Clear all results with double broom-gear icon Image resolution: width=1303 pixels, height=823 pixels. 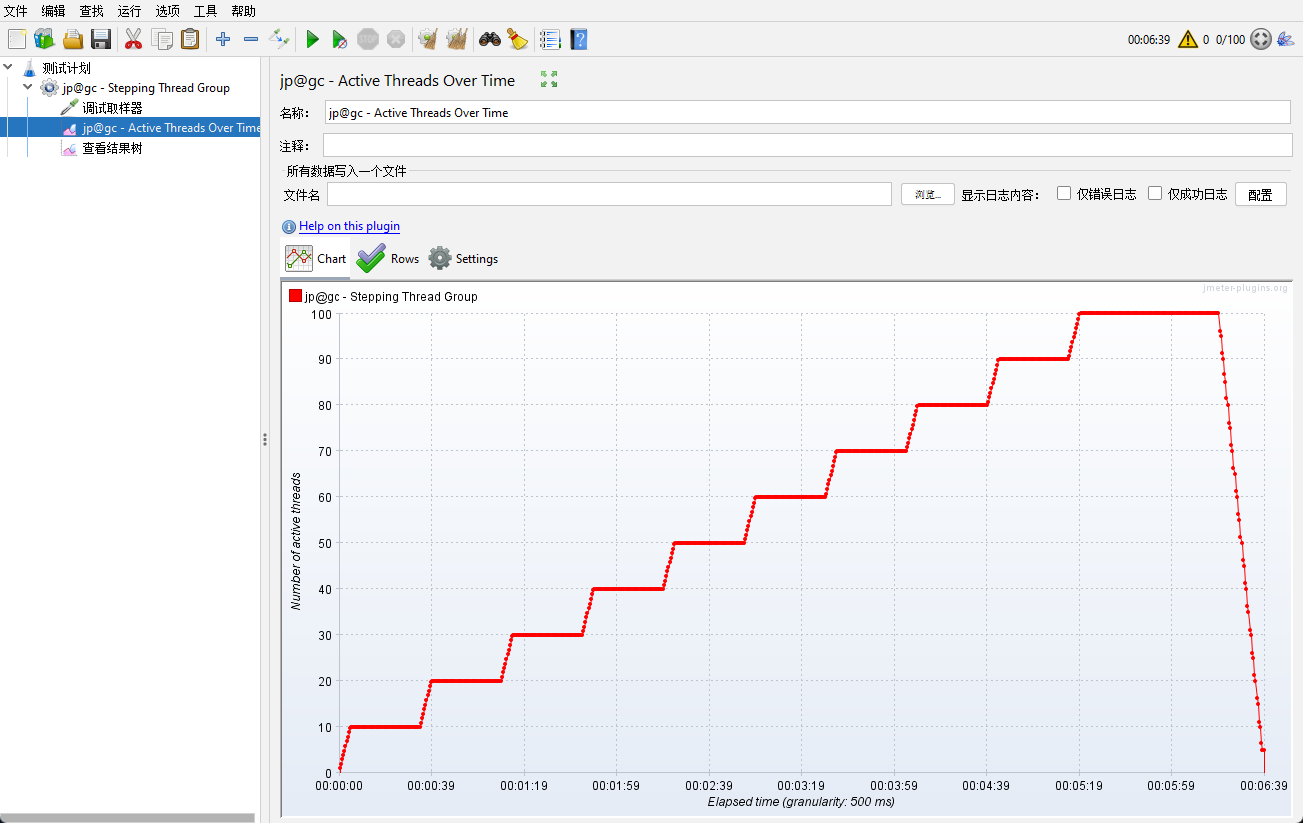(x=457, y=39)
